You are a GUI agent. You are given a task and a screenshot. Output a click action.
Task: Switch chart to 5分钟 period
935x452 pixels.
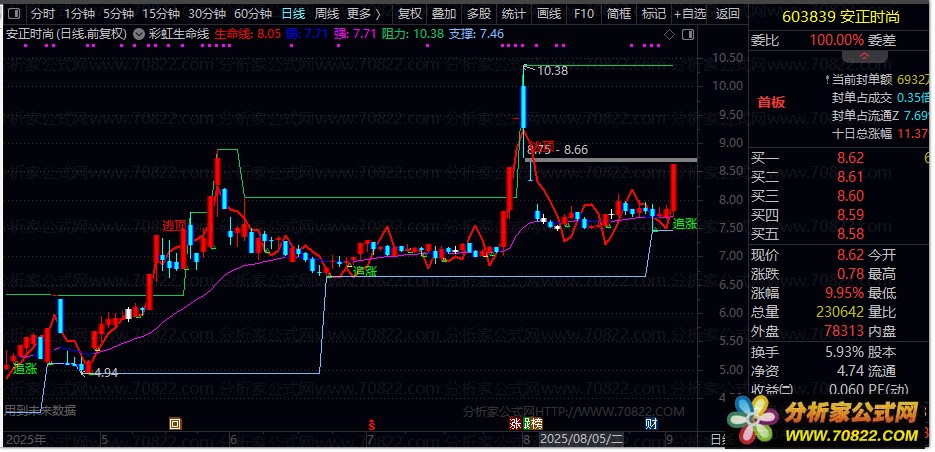[x=119, y=14]
